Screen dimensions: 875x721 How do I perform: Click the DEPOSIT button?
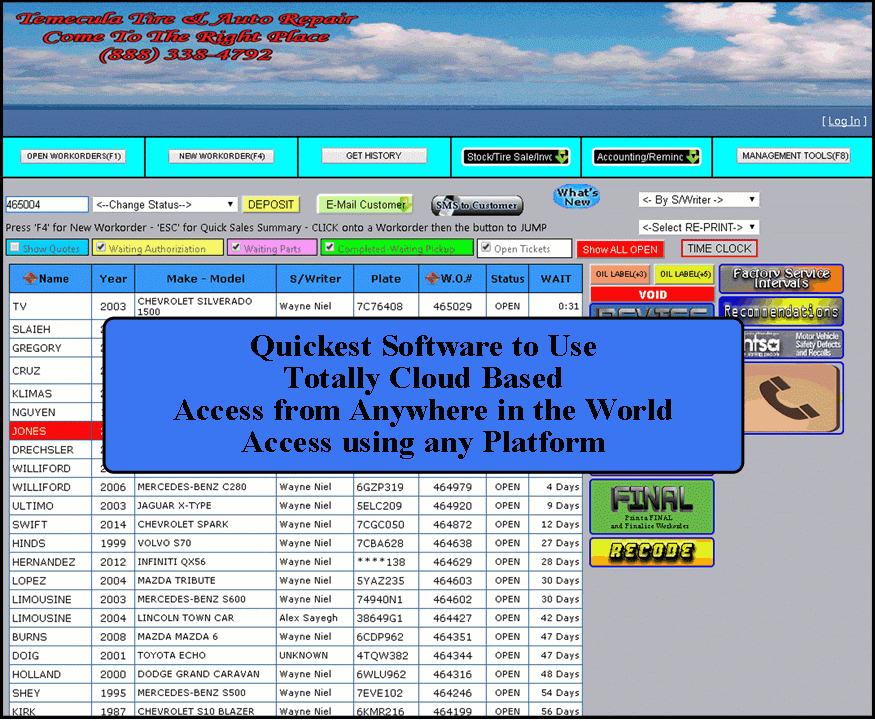(270, 202)
